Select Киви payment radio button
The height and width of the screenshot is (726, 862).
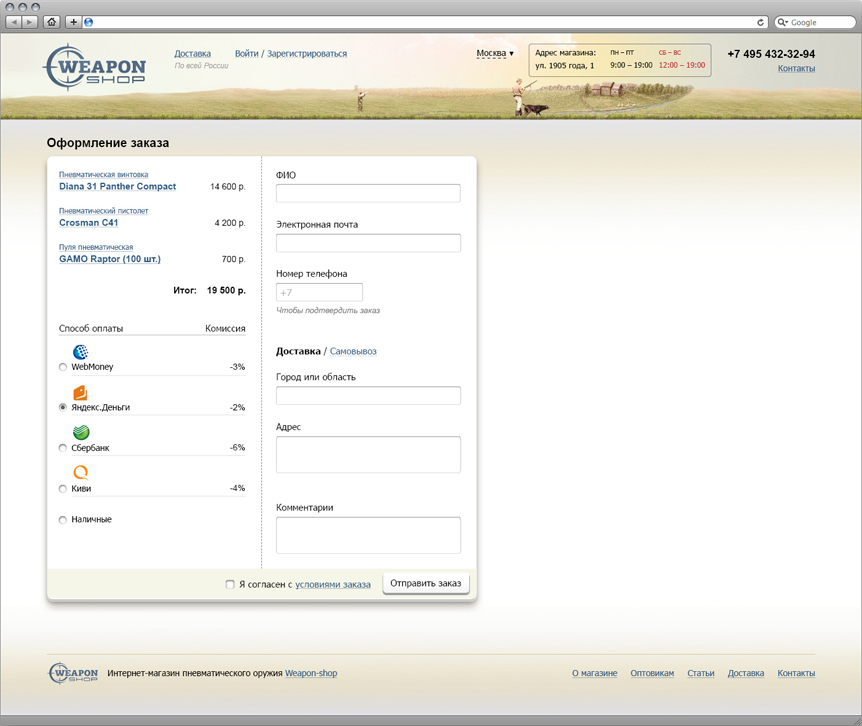click(x=63, y=489)
